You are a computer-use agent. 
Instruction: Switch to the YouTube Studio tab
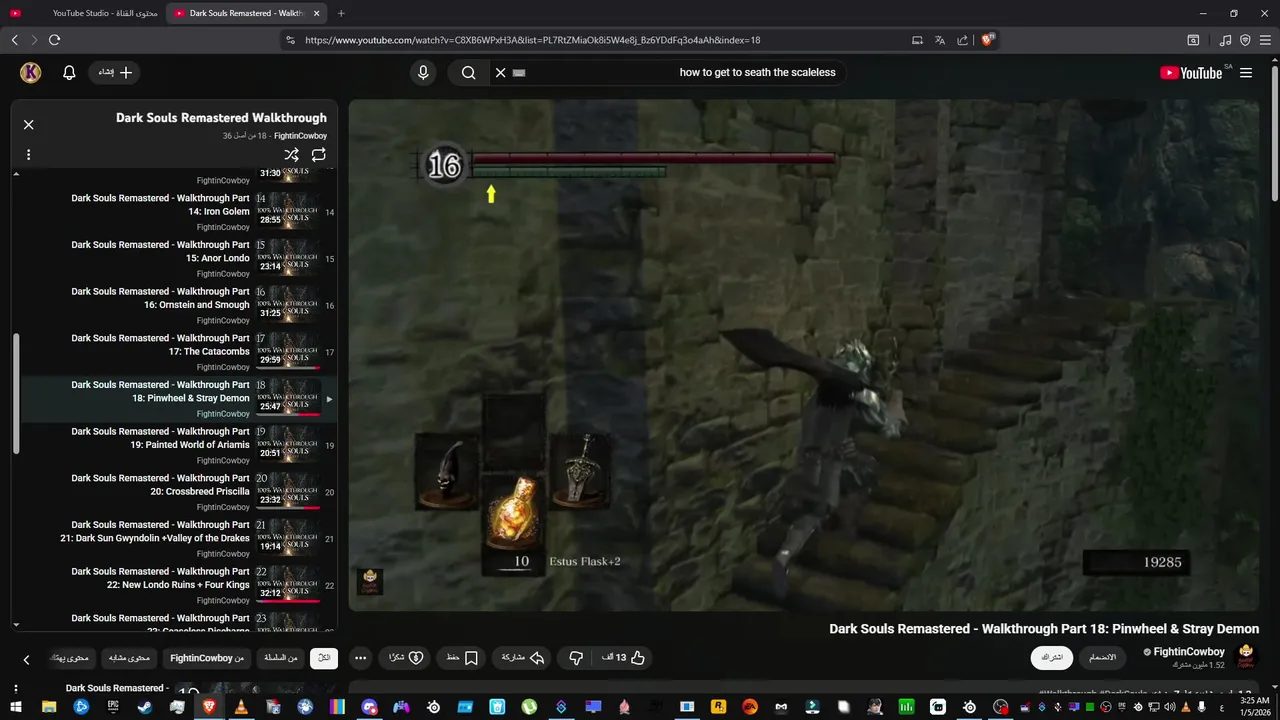[84, 13]
